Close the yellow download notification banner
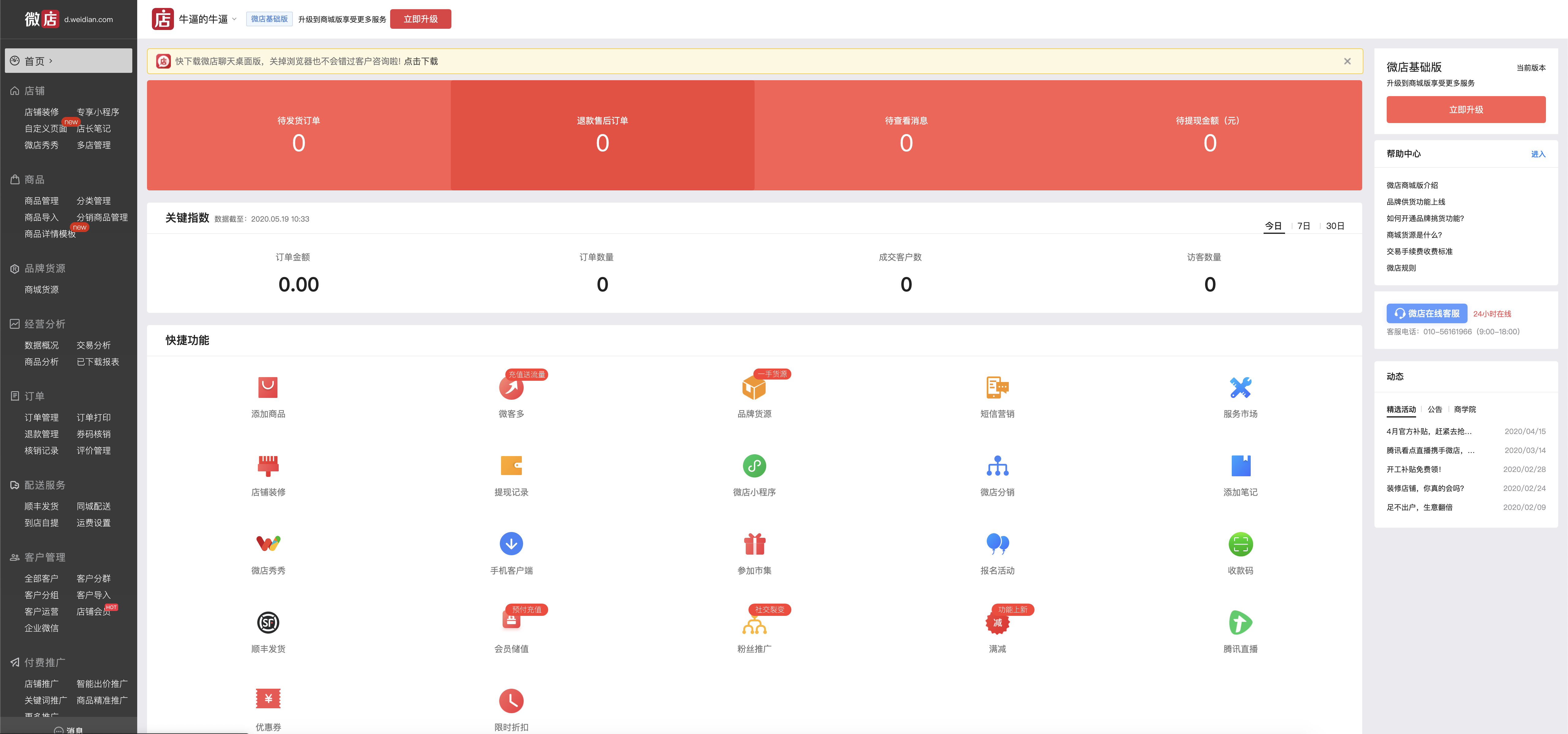The height and width of the screenshot is (734, 1568). tap(1347, 61)
